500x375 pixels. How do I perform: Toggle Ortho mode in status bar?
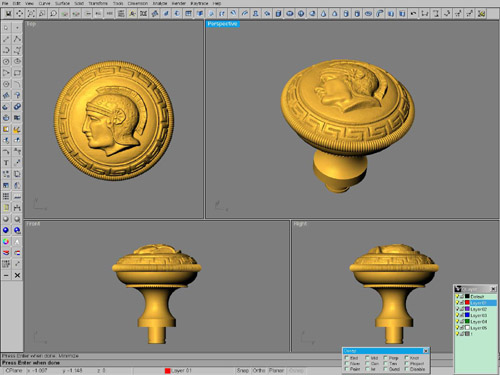(x=259, y=371)
